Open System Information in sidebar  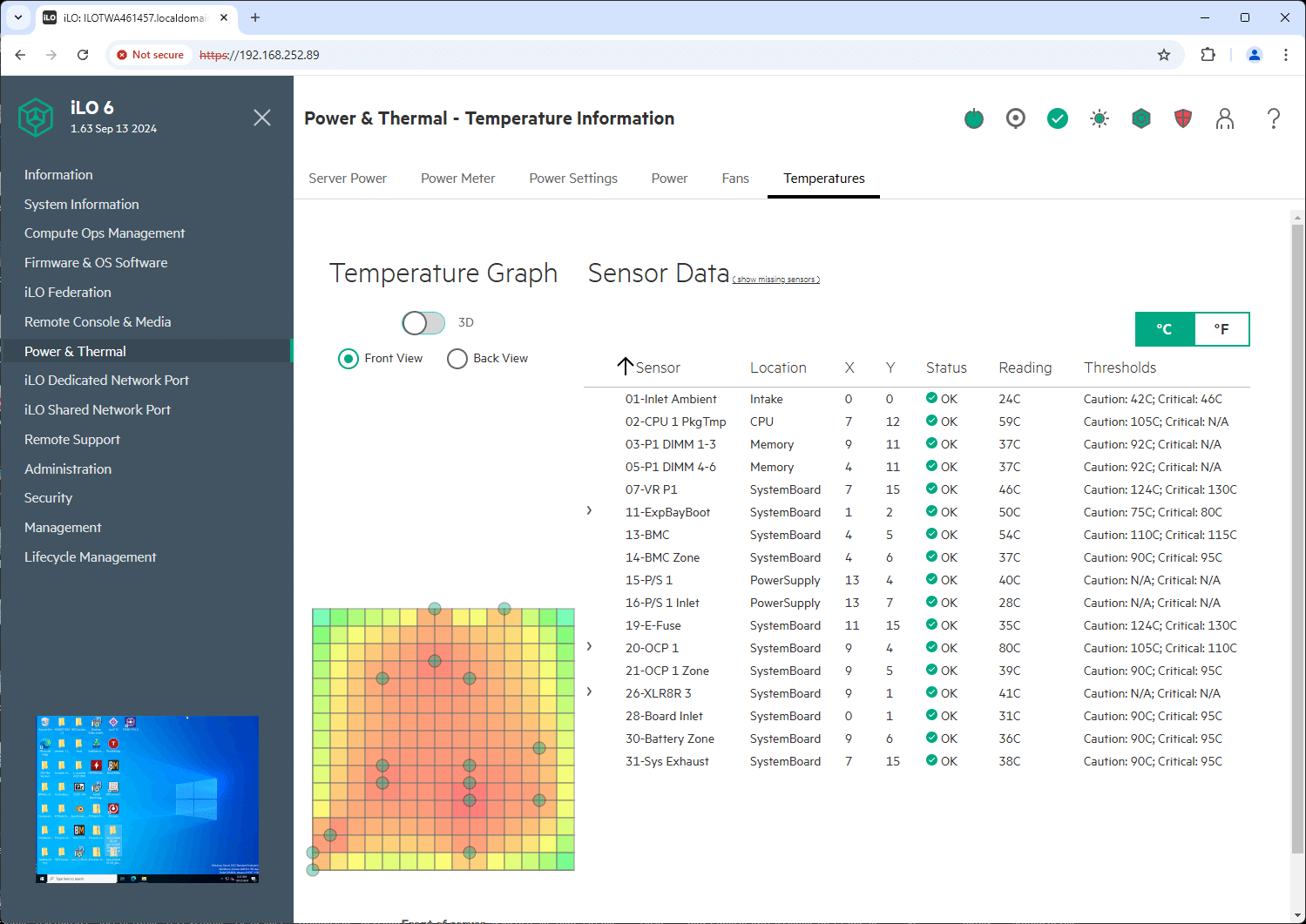[x=82, y=205]
